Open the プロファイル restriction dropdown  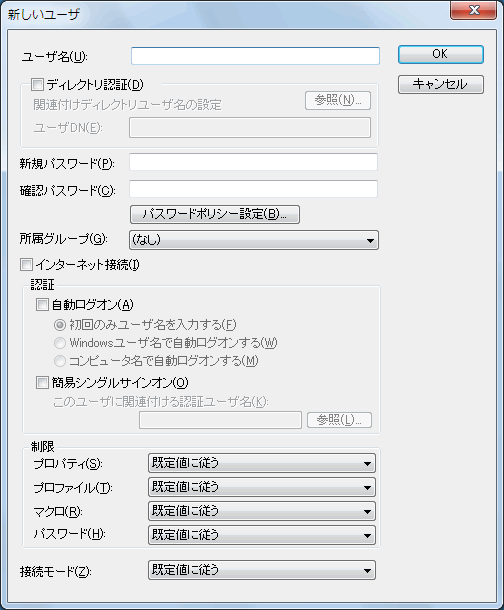pos(262,487)
